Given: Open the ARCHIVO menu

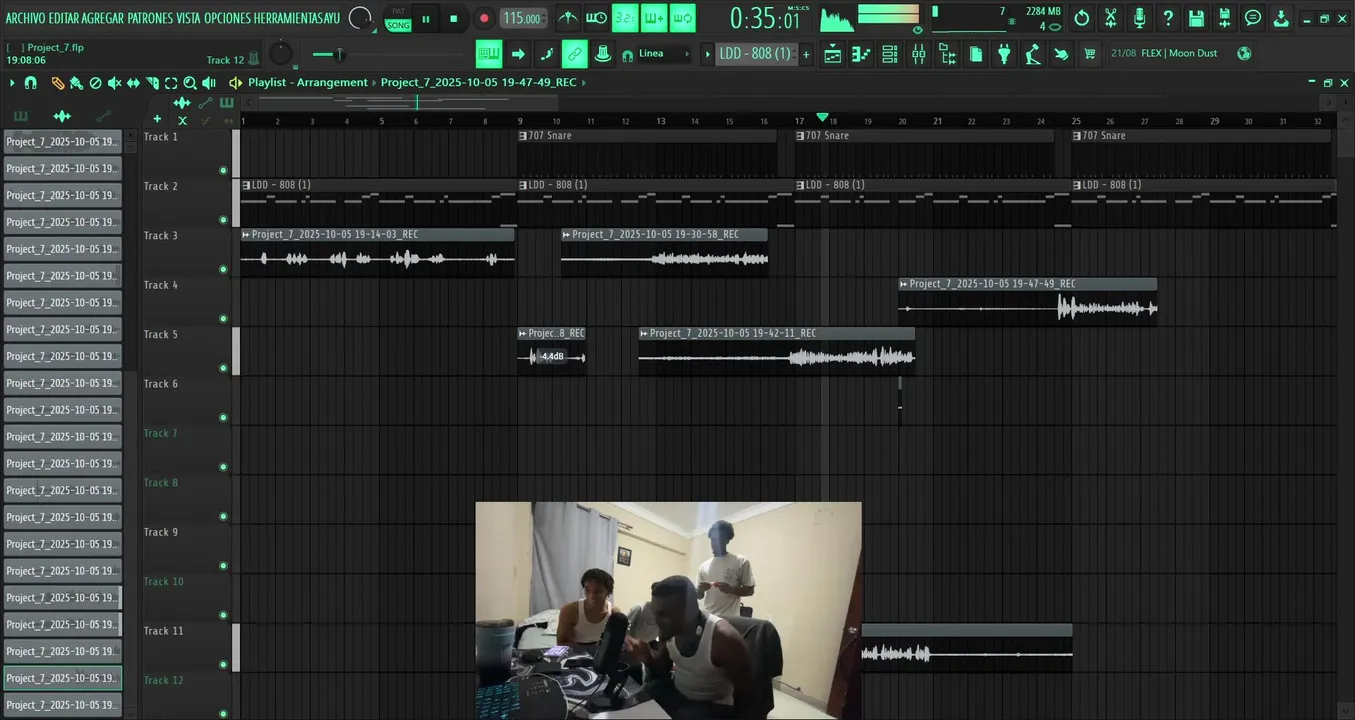Looking at the screenshot, I should tap(24, 18).
